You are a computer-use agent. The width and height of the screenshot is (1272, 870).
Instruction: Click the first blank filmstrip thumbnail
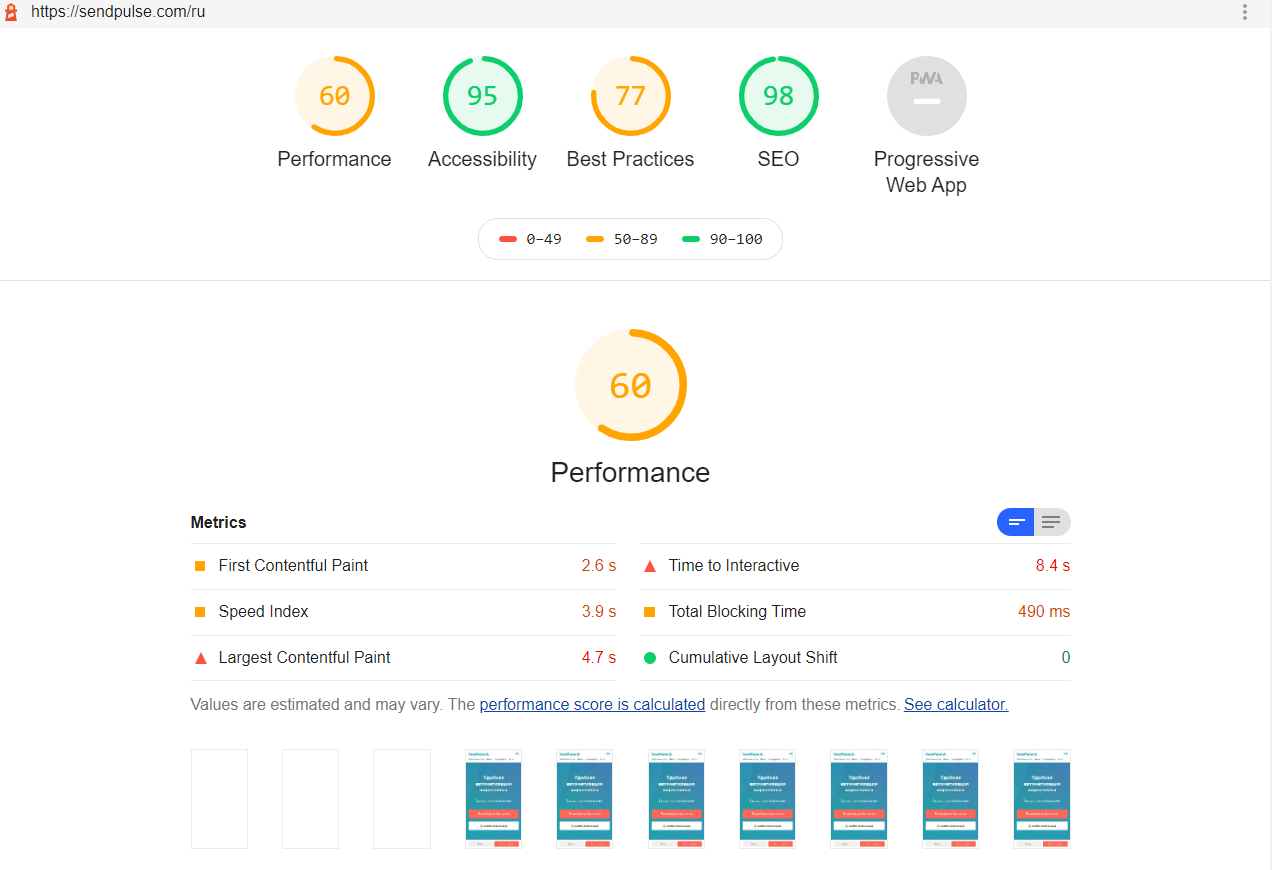click(x=219, y=799)
